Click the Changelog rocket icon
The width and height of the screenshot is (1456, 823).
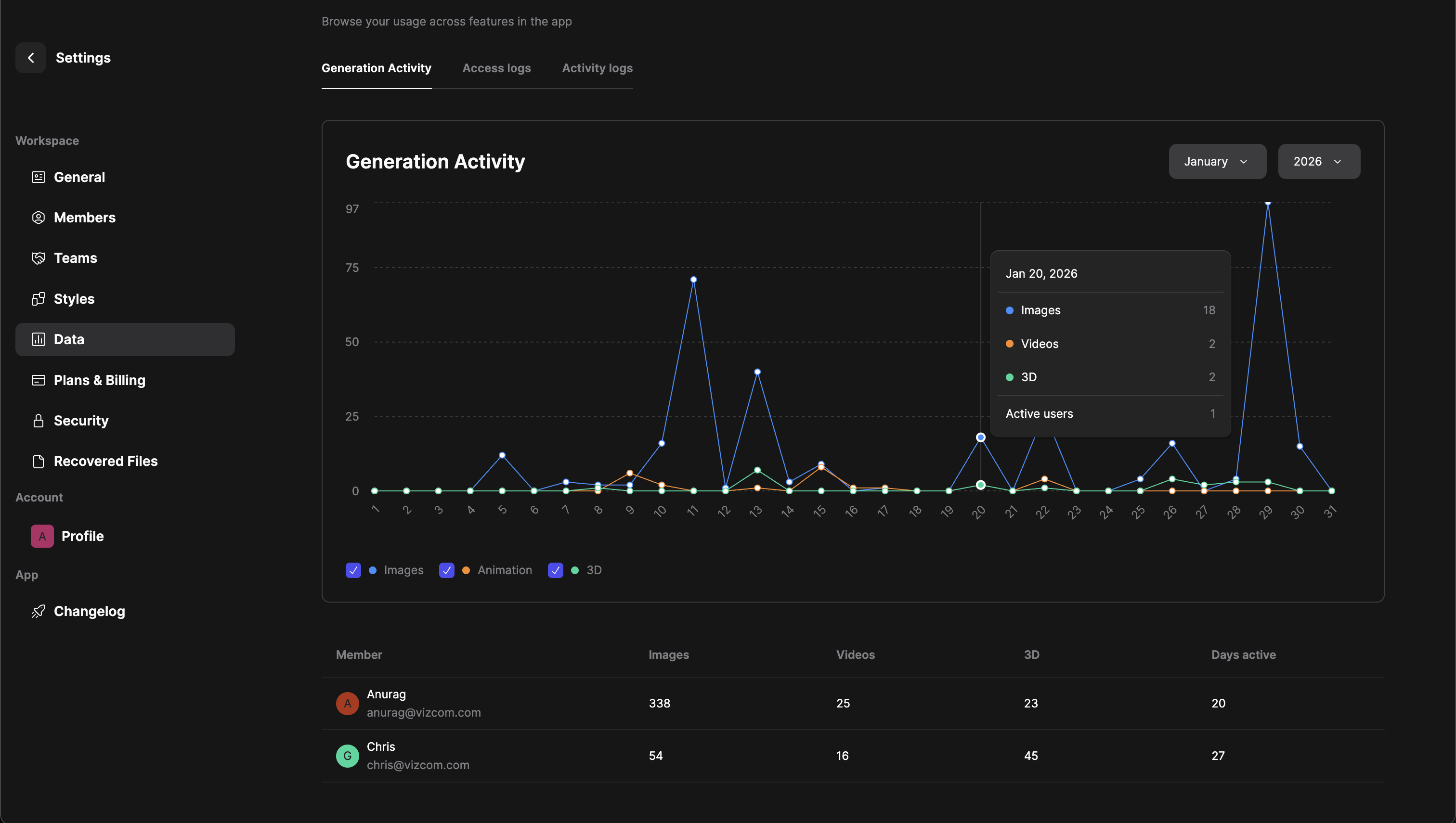(x=38, y=612)
